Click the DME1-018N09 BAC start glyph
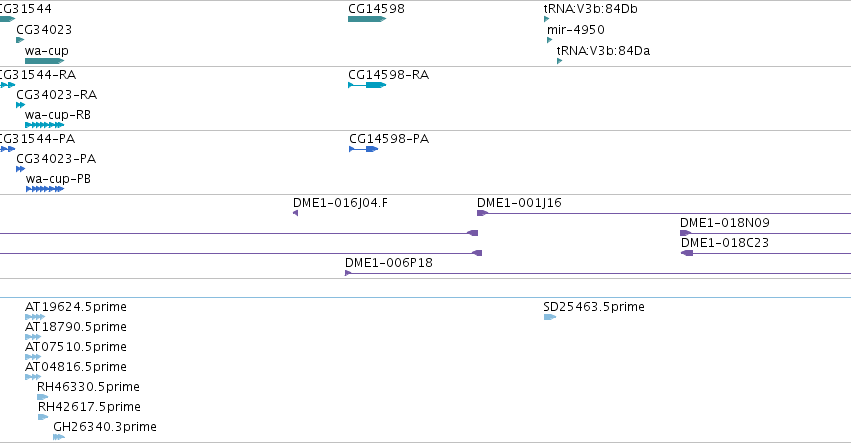 coord(685,233)
